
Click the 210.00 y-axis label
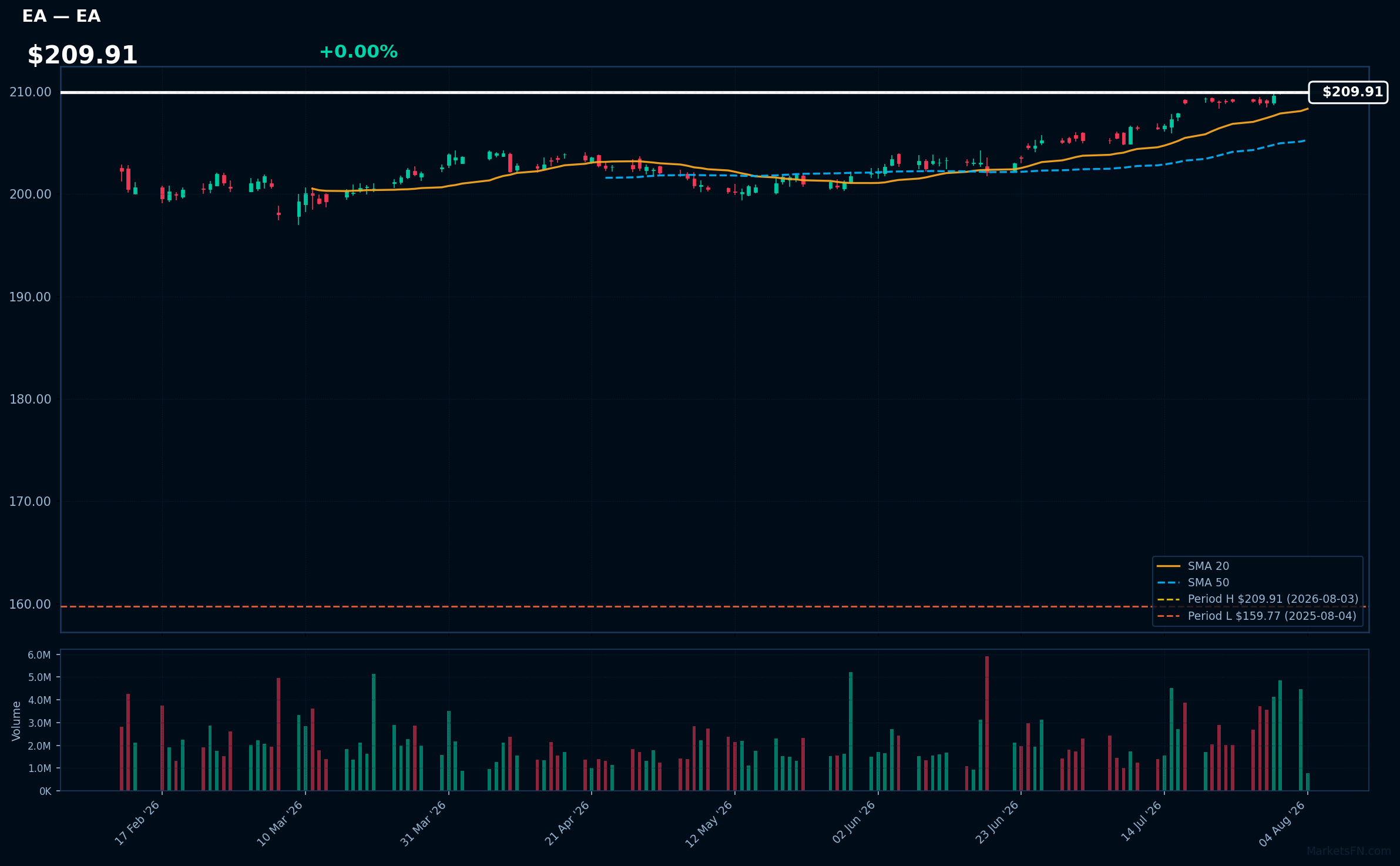coord(31,92)
